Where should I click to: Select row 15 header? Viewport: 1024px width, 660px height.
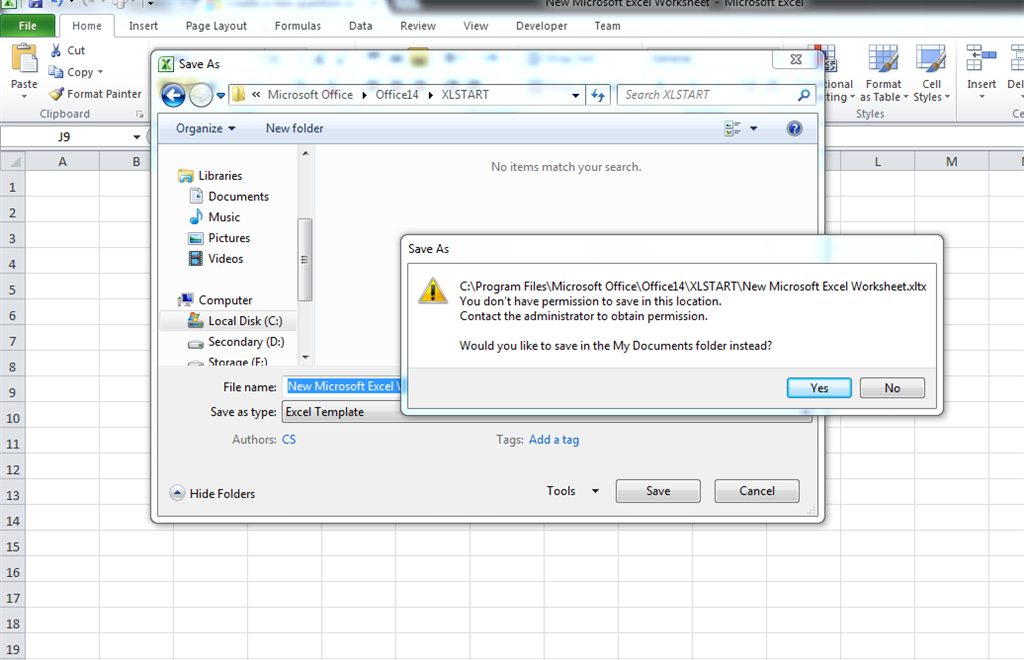coord(12,547)
